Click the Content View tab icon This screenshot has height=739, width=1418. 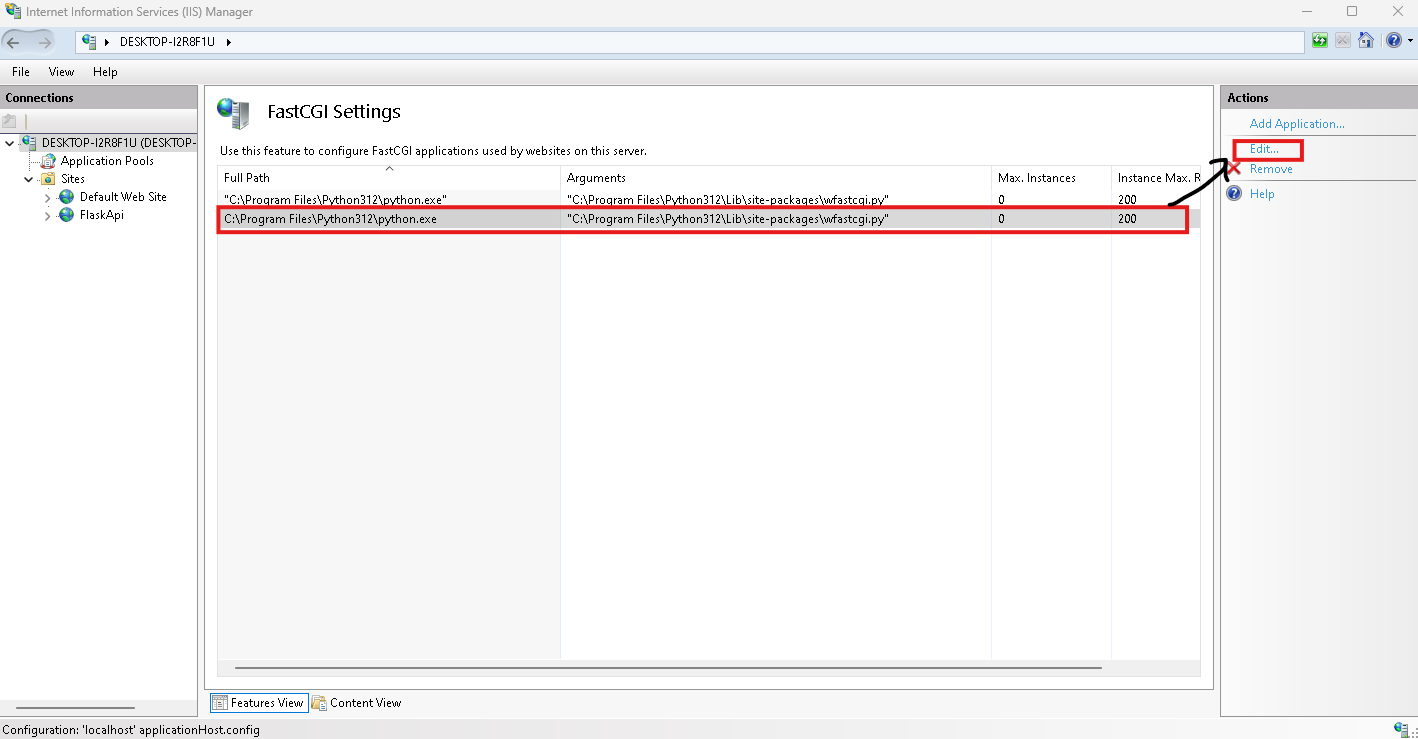pyautogui.click(x=319, y=703)
